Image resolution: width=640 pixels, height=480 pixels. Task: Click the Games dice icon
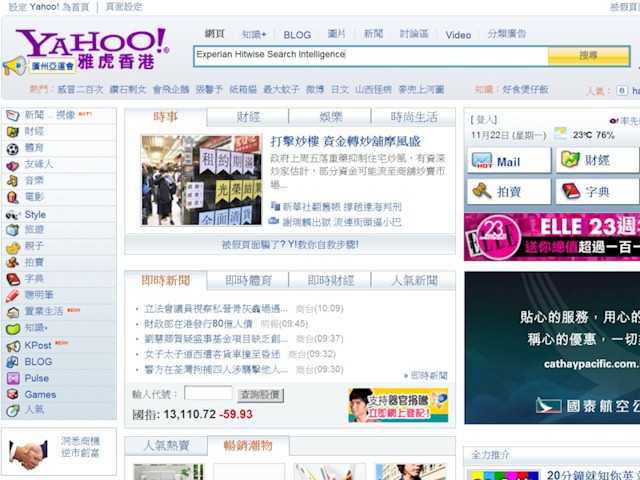[13, 394]
